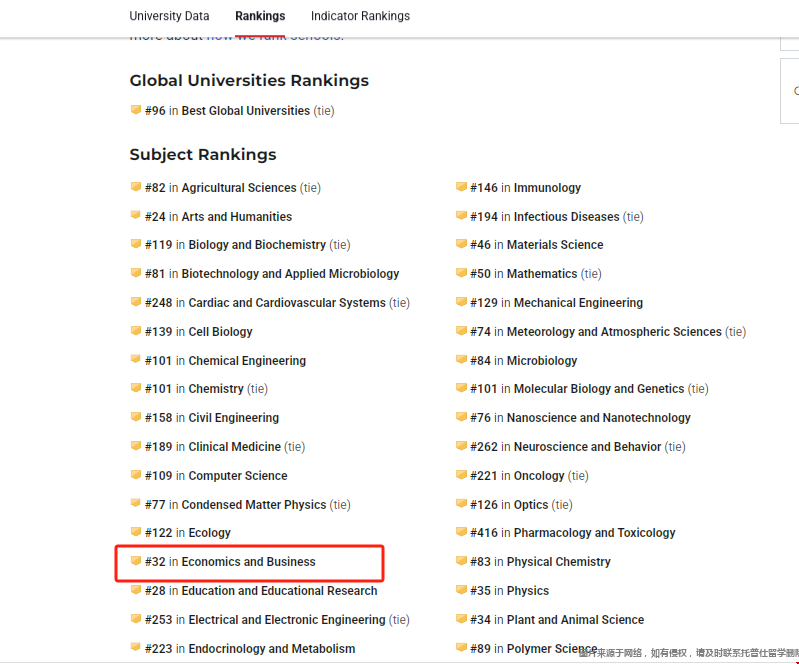Image resolution: width=799 pixels, height=664 pixels.
Task: Click badge icon beside Agricultural Sciences
Action: coord(136,187)
